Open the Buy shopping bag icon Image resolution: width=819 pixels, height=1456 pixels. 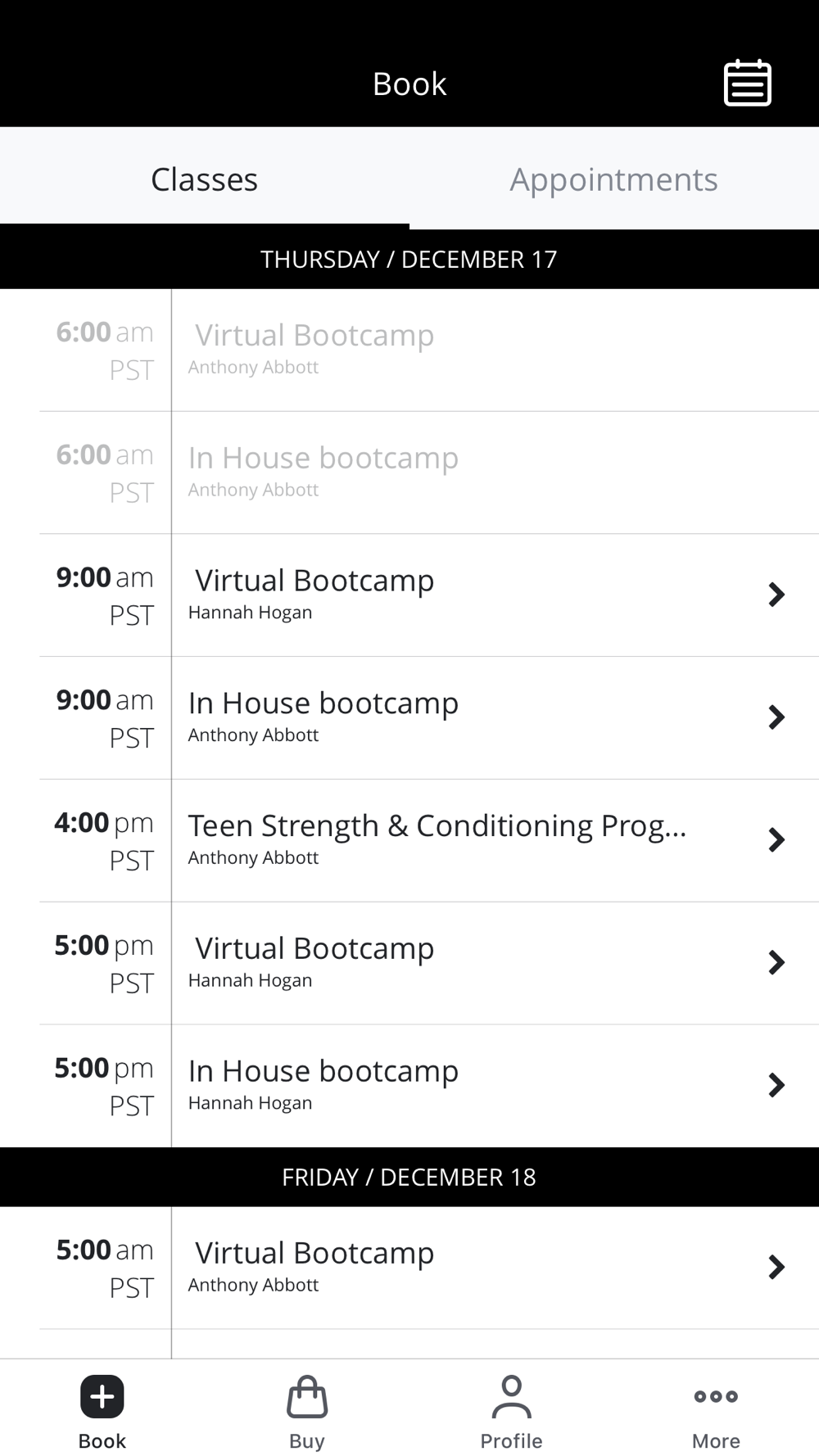pyautogui.click(x=307, y=1397)
